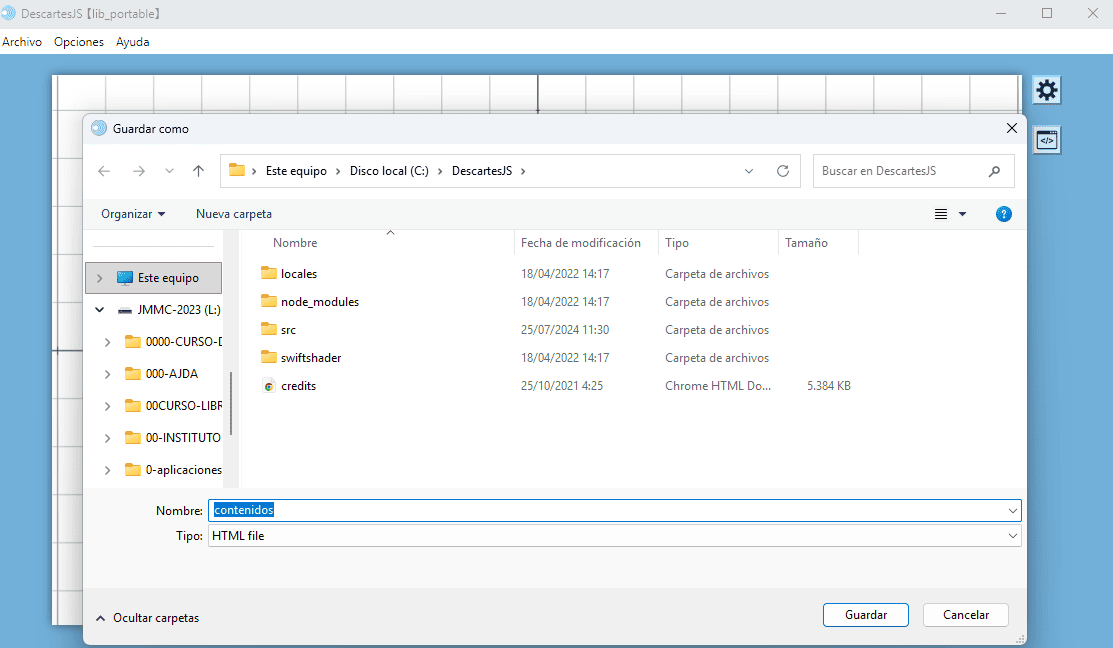Open the Opciones menu
The image size is (1113, 648).
coord(79,42)
